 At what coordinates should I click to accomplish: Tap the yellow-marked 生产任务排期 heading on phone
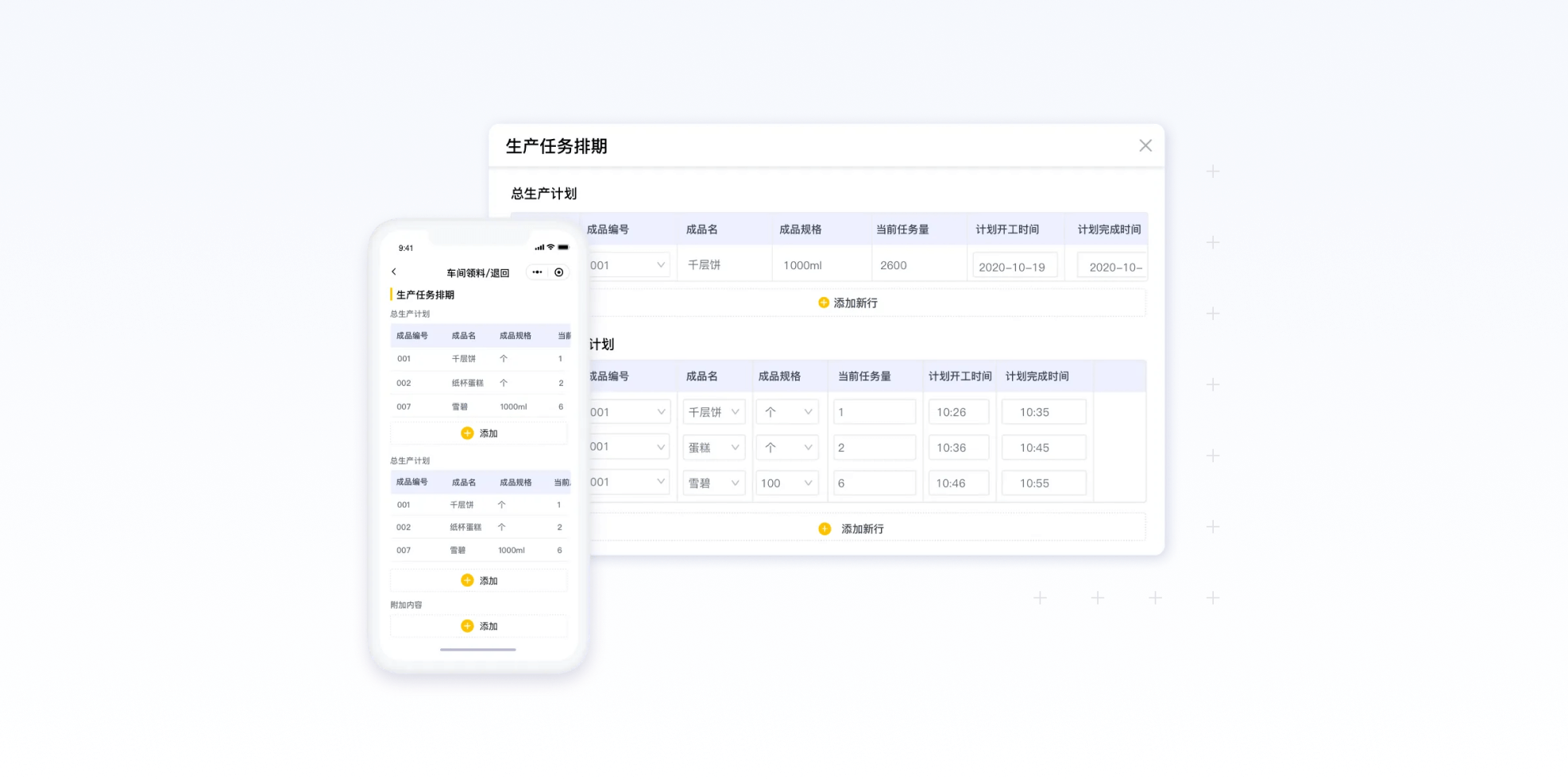[425, 295]
